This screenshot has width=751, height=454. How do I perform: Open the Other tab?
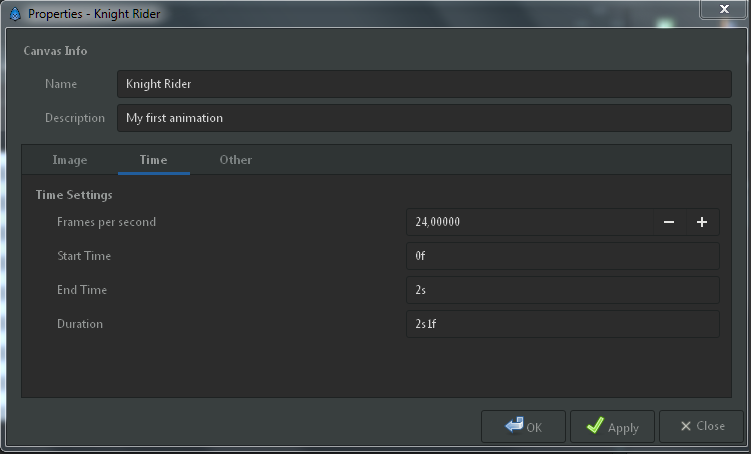pos(236,160)
